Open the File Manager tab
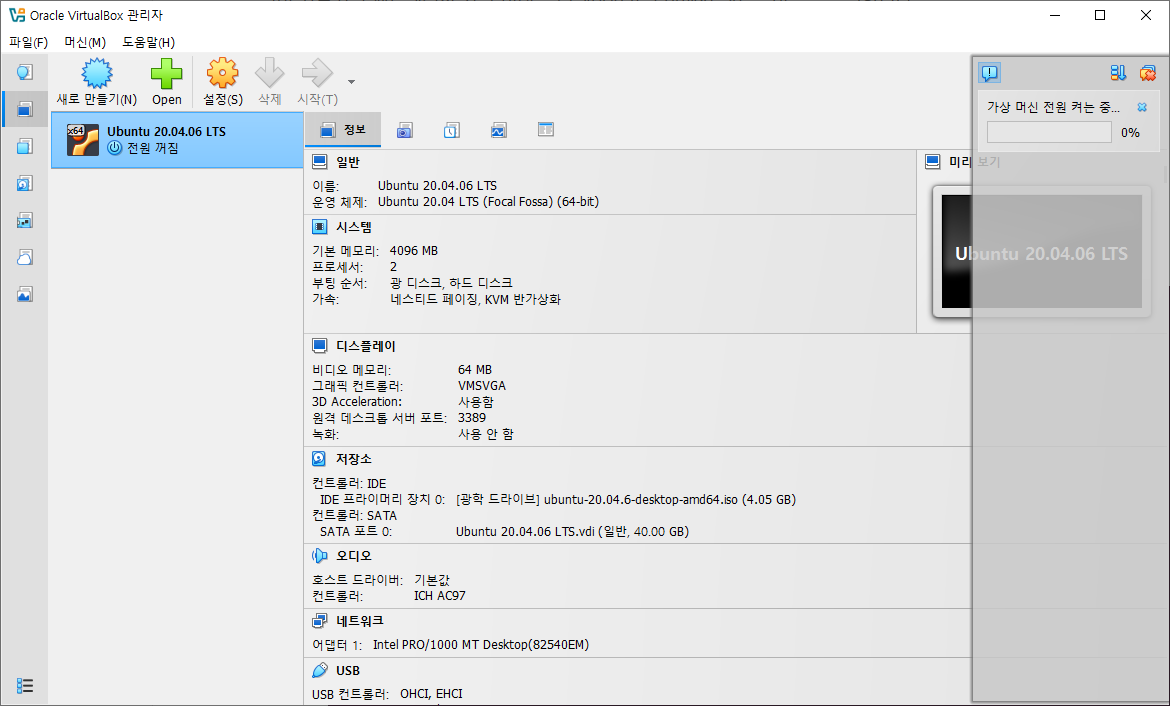This screenshot has width=1170, height=706. [x=545, y=130]
